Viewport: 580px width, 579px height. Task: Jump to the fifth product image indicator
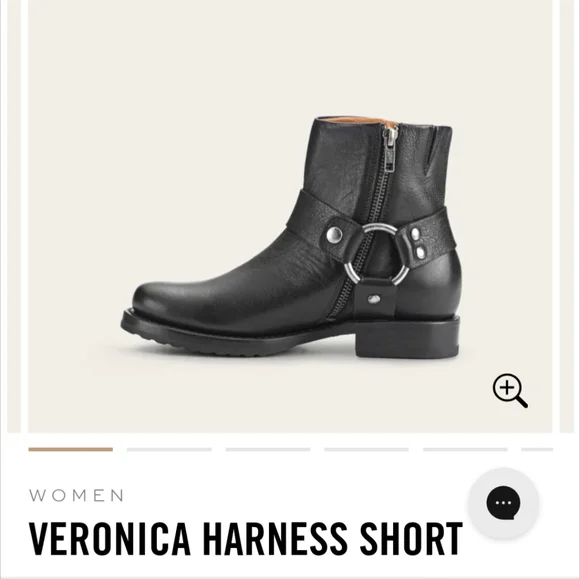[465, 450]
